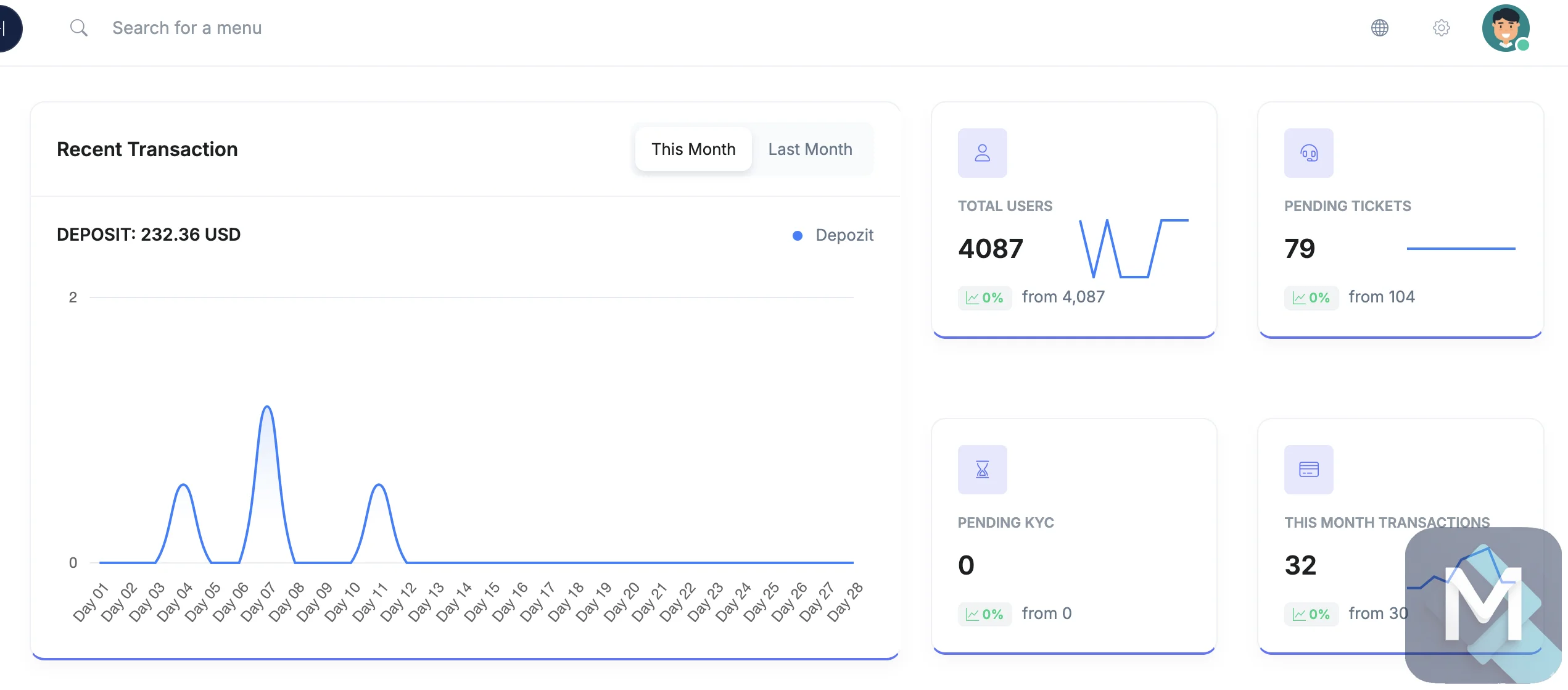1568x690 pixels.
Task: Click the Pending KYC hourglass icon
Action: [983, 470]
